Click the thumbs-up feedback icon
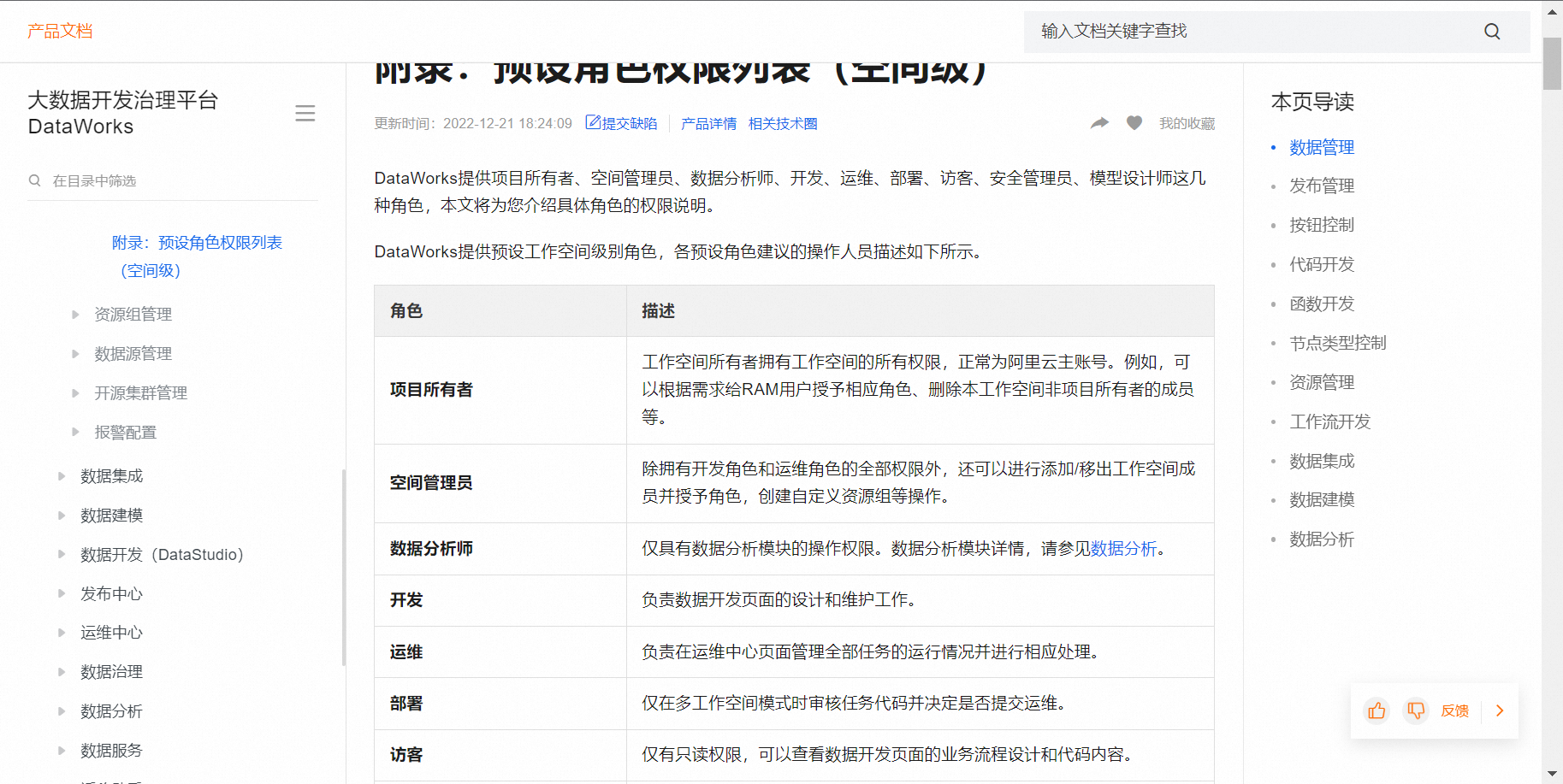 point(1377,710)
